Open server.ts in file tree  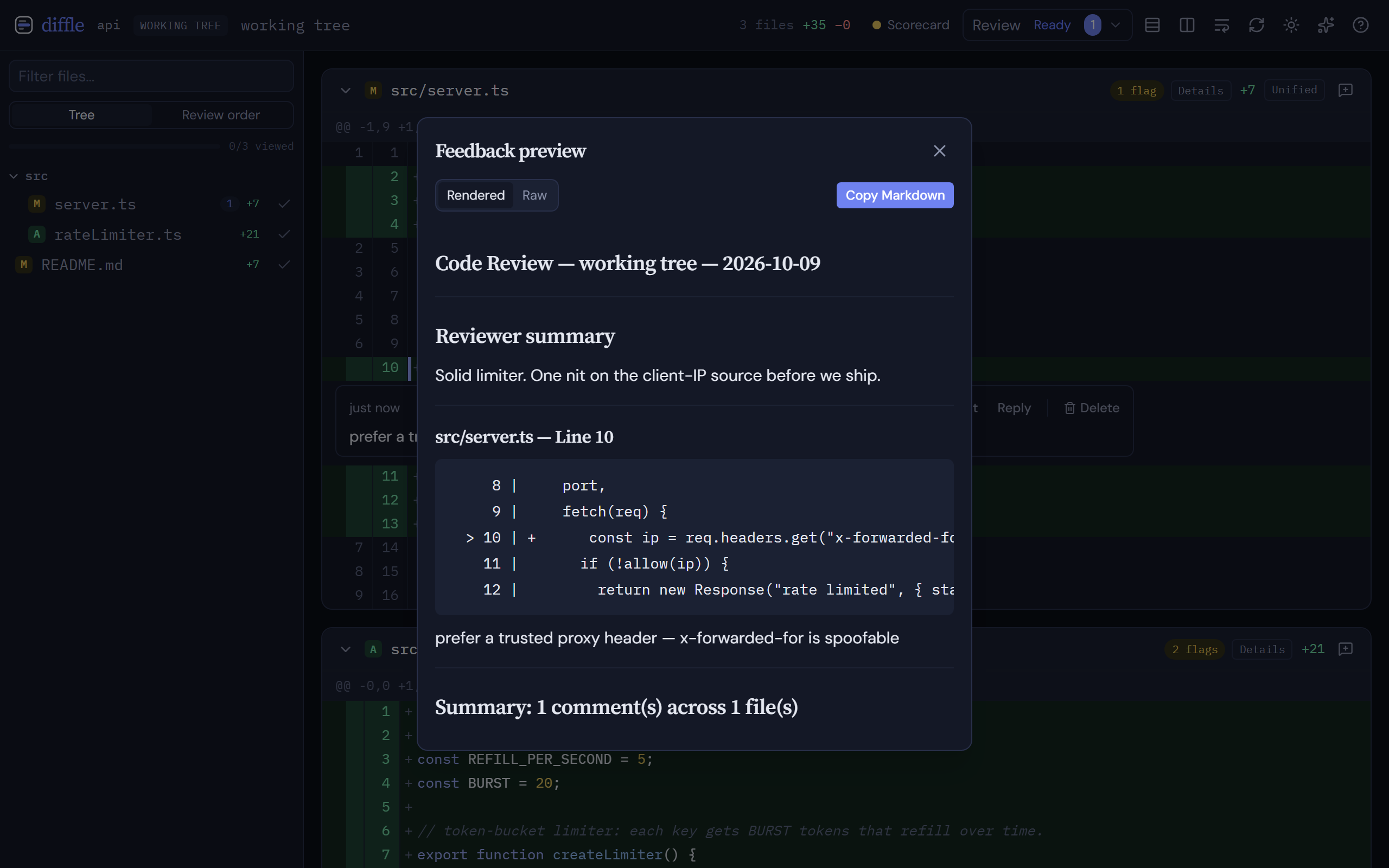coord(95,205)
